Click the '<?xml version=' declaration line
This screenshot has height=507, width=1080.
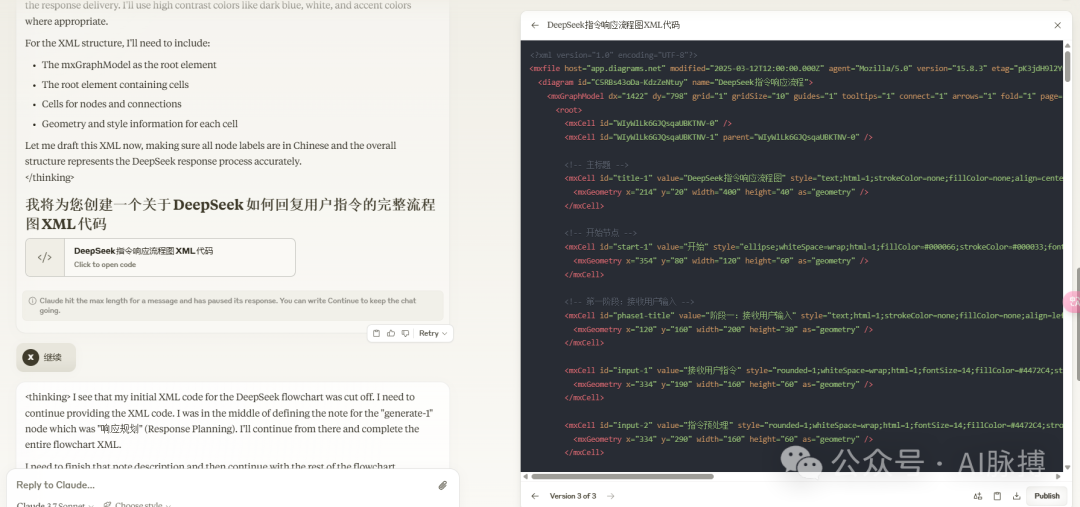[614, 55]
